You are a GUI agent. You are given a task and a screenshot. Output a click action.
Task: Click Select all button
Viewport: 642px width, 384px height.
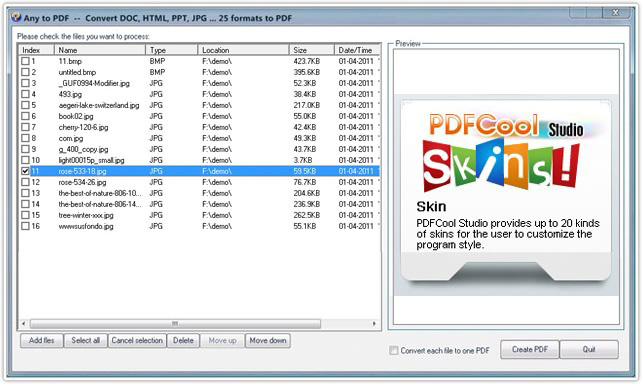click(86, 341)
